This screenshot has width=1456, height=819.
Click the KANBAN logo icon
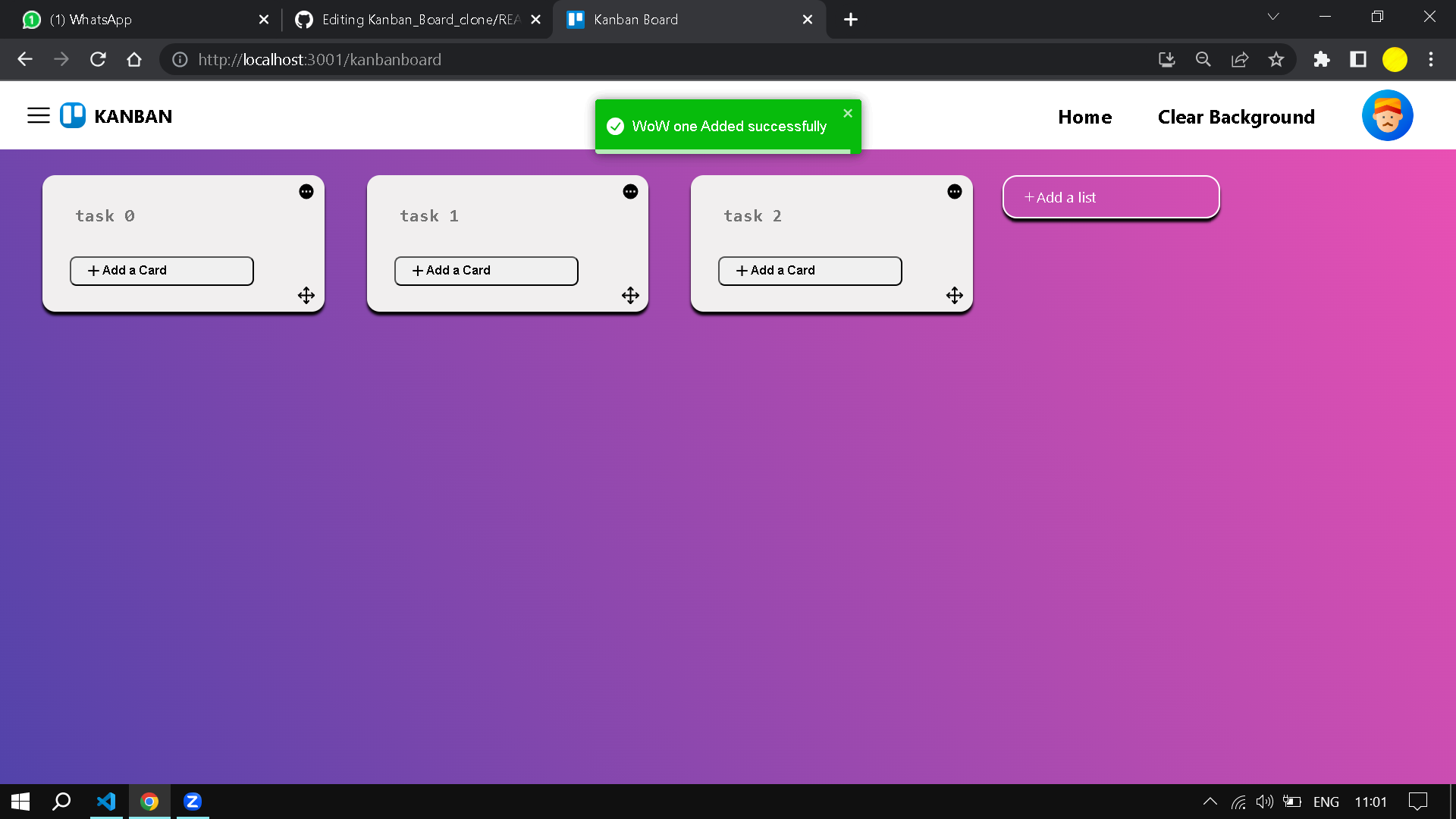[x=71, y=115]
